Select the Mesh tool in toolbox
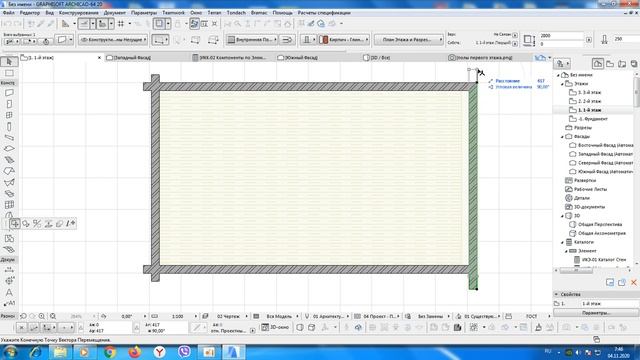The image size is (640, 360). click(x=9, y=193)
